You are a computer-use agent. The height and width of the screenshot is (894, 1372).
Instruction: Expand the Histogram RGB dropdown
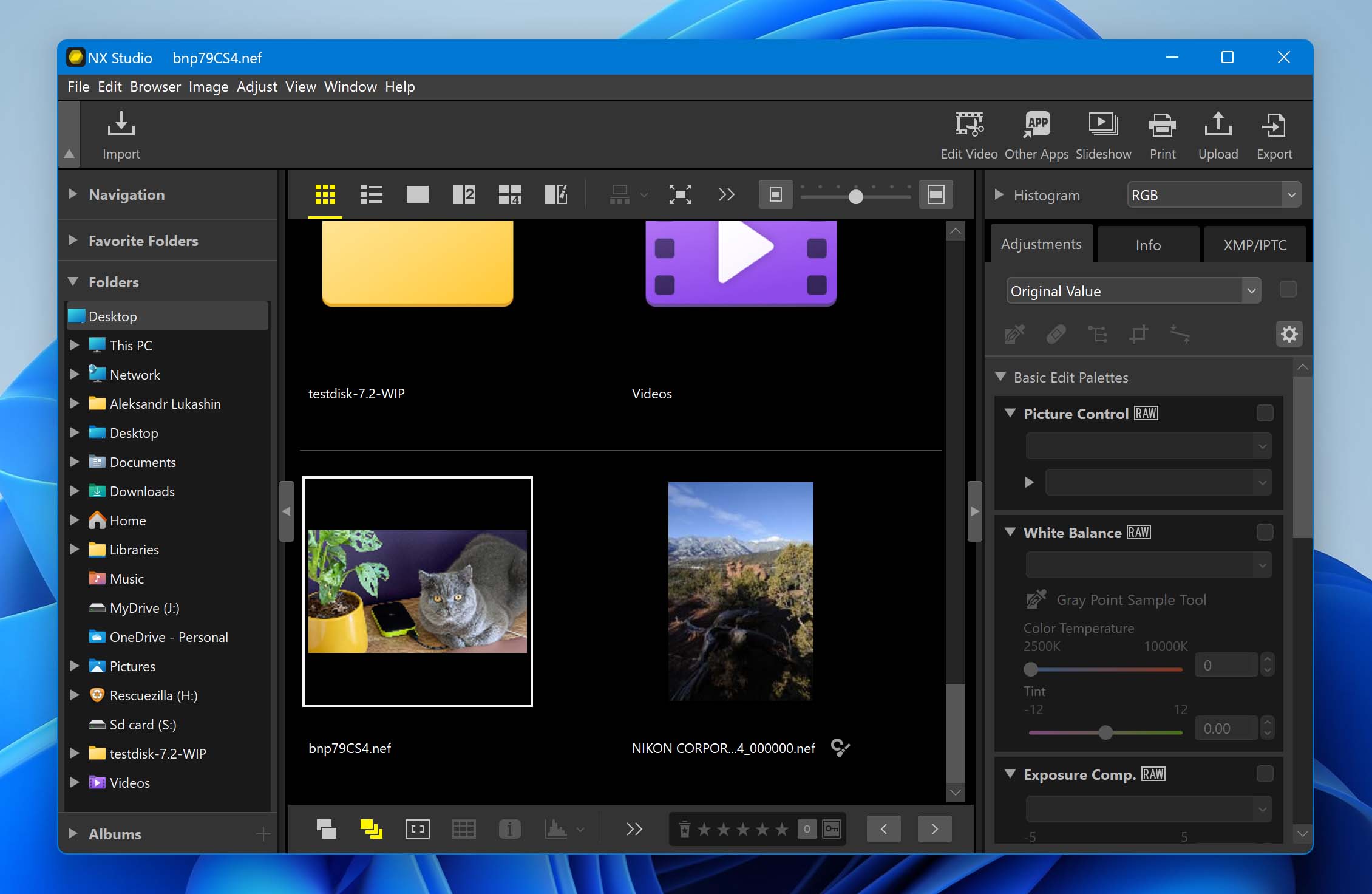coord(1292,194)
